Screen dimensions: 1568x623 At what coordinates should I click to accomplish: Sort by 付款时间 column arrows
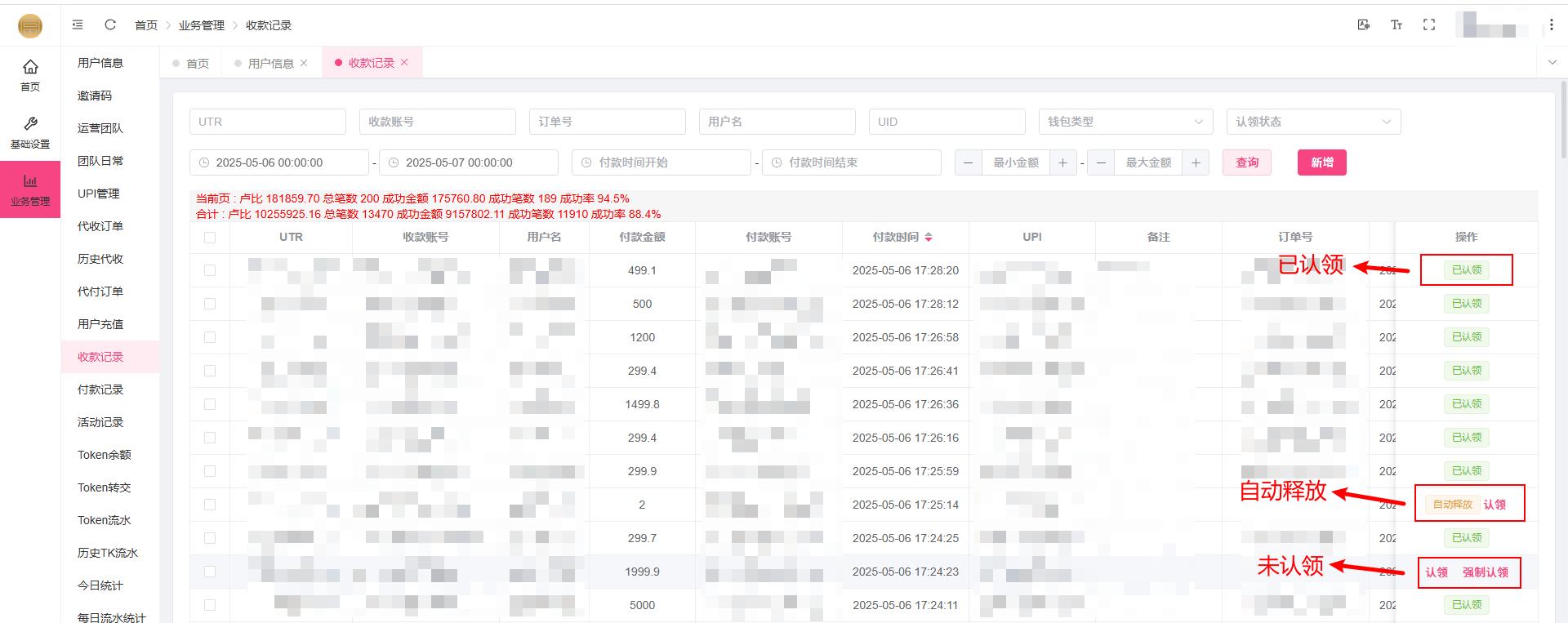pyautogui.click(x=929, y=237)
